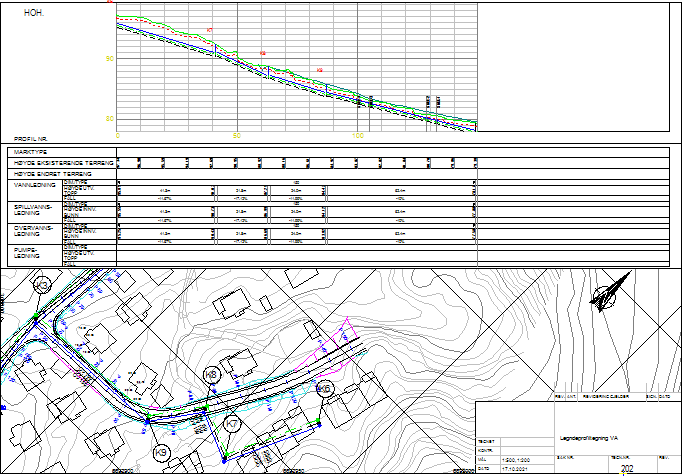Image resolution: width=682 pixels, height=476 pixels.
Task: Click the profile number 50 axis label
Action: 237,135
